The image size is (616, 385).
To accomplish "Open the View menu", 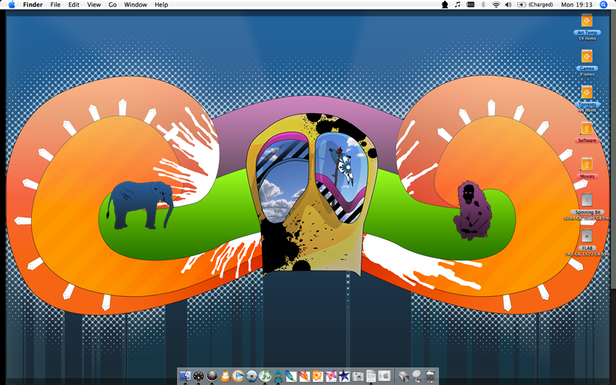I will point(94,5).
